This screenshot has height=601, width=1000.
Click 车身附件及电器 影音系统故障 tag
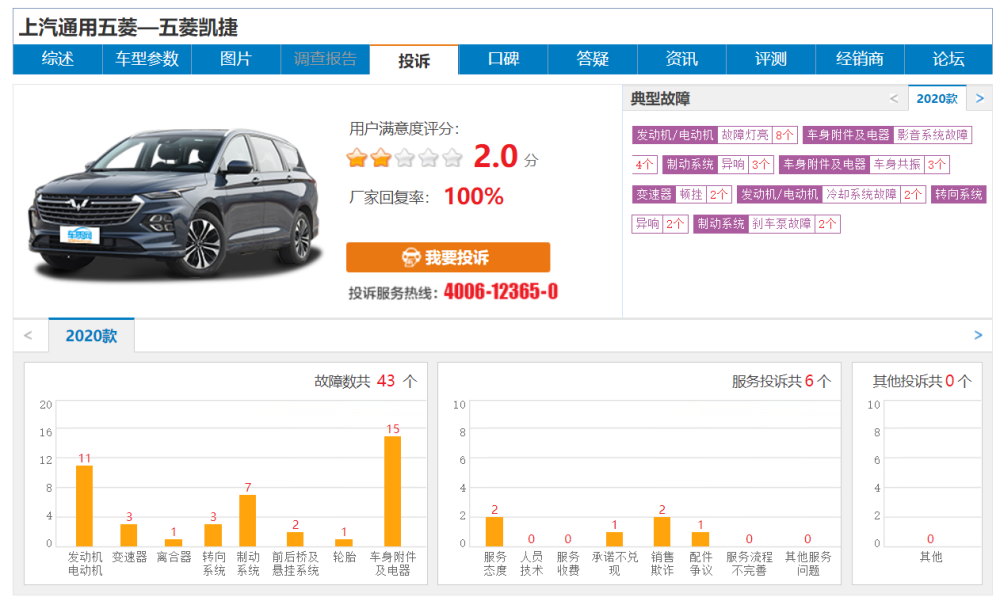click(x=887, y=135)
